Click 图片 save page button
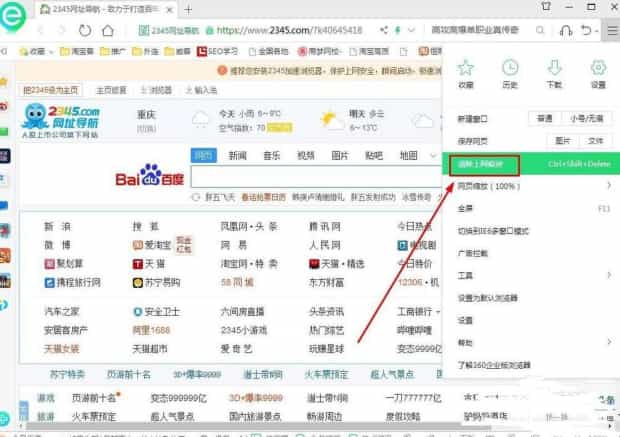The image size is (620, 437). (562, 140)
